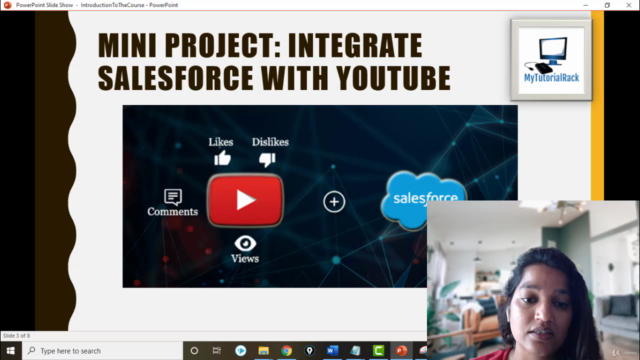Open Task View on the taskbar
This screenshot has height=360, width=640.
coord(217,351)
